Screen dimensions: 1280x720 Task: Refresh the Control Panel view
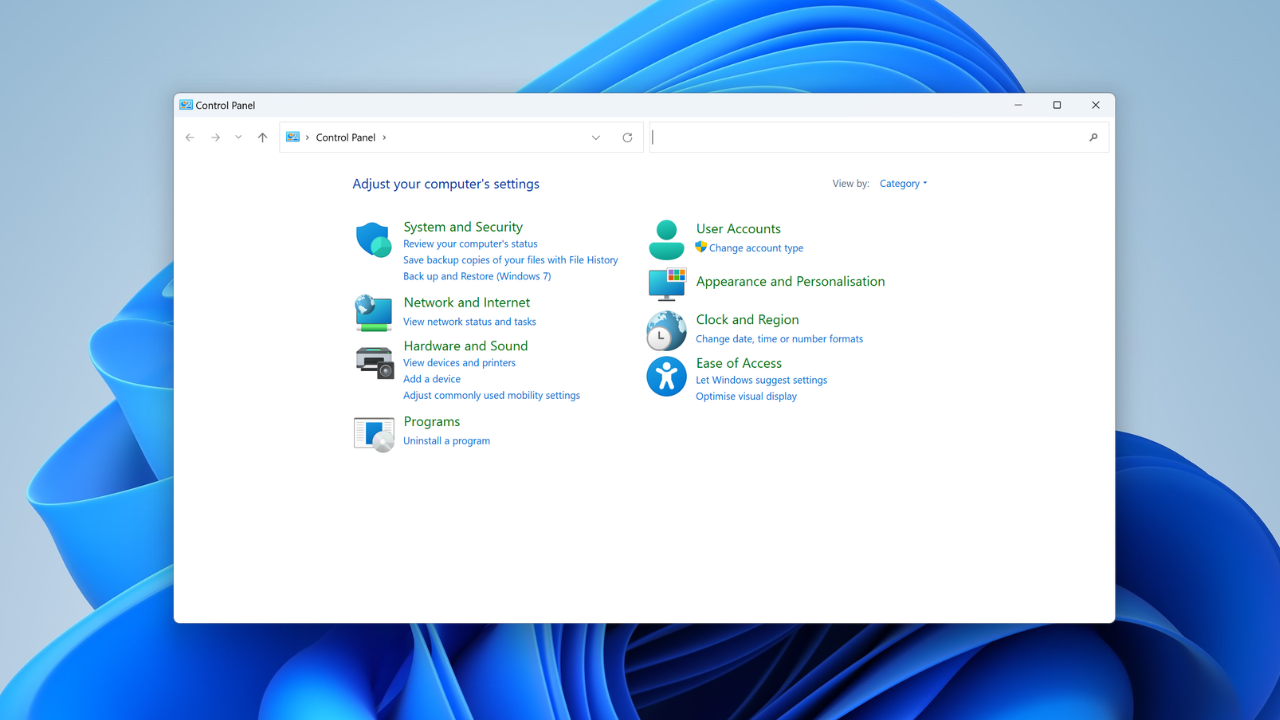point(627,138)
